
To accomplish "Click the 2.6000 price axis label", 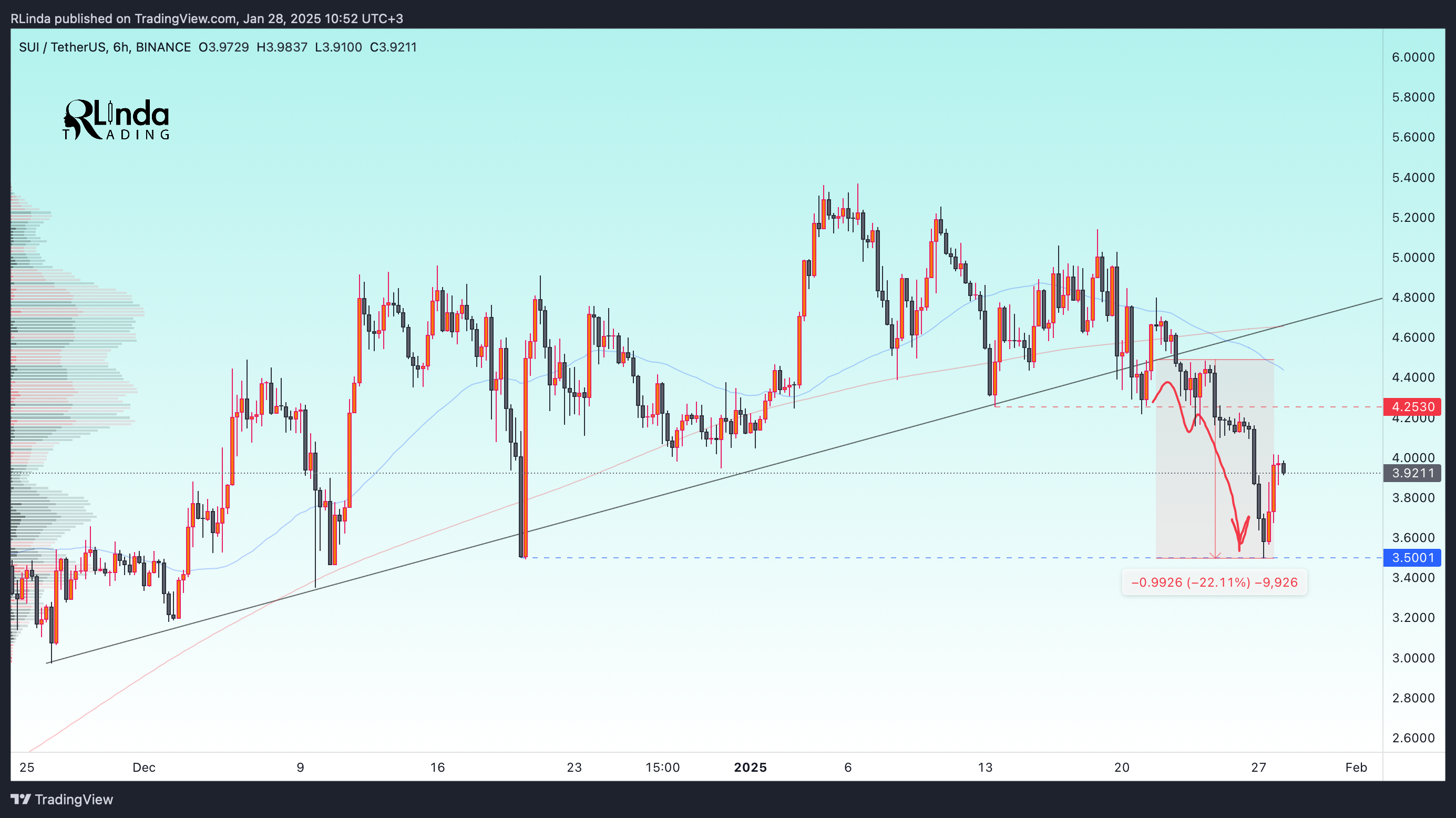I will click(1413, 738).
